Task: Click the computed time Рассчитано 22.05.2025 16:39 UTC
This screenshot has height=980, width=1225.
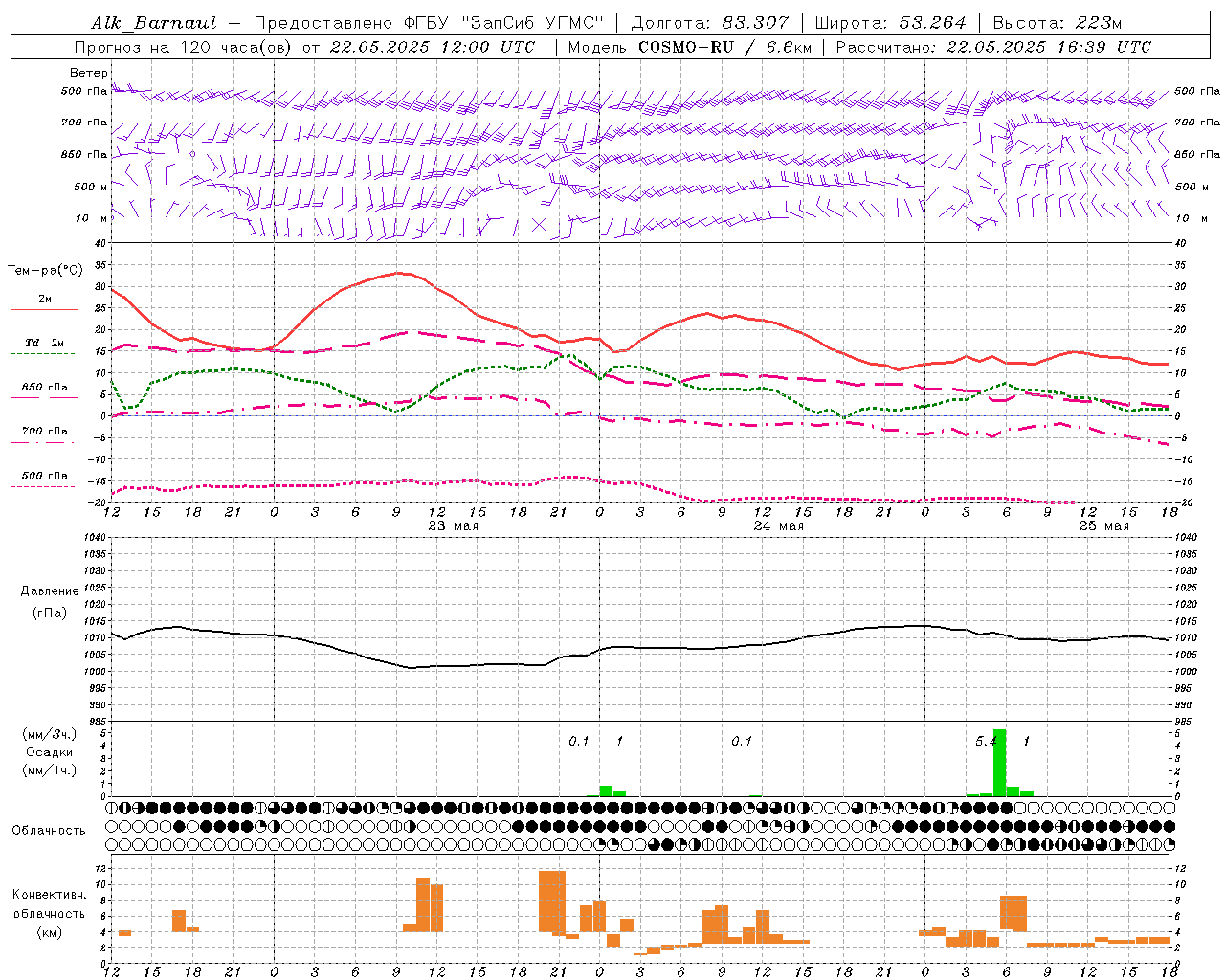Action: [993, 47]
